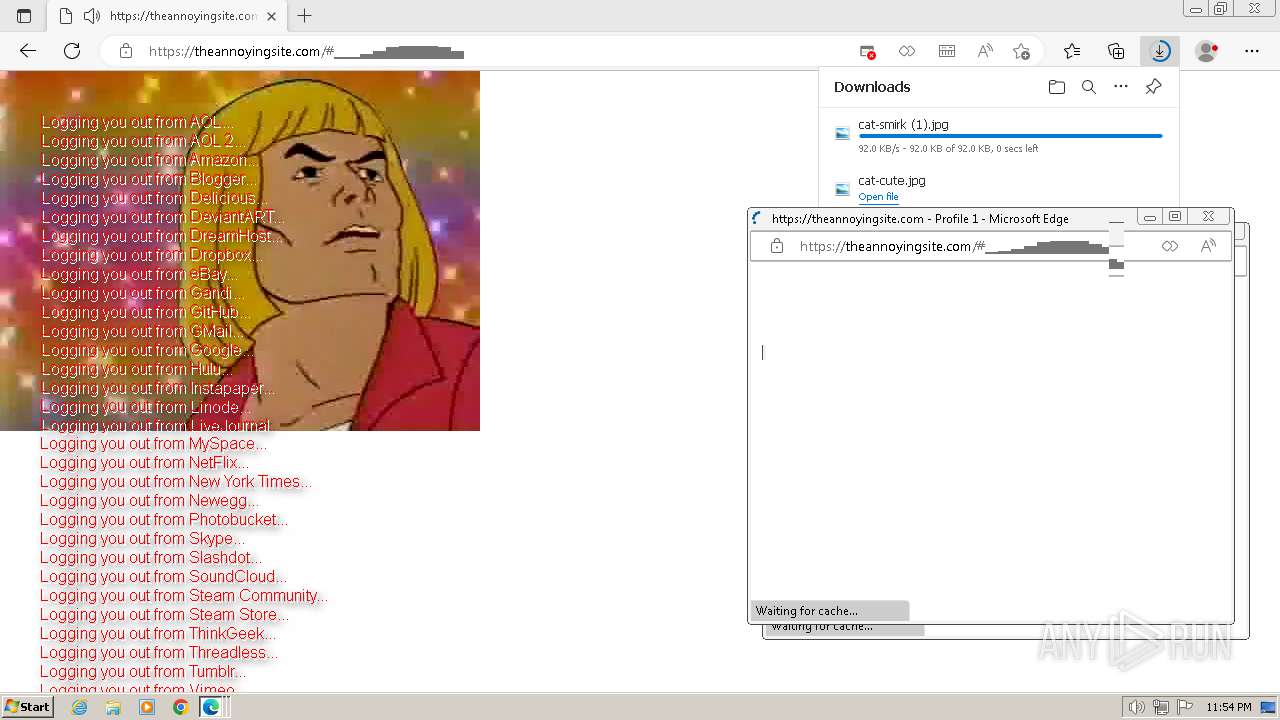Click 'Logging you out from New York Times...'
The image size is (1280, 720).
coord(176,482)
